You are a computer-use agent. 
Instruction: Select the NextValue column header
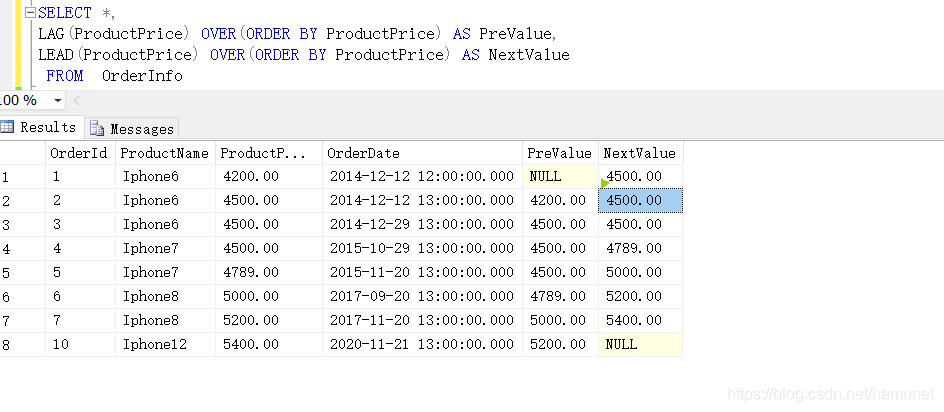click(x=639, y=153)
